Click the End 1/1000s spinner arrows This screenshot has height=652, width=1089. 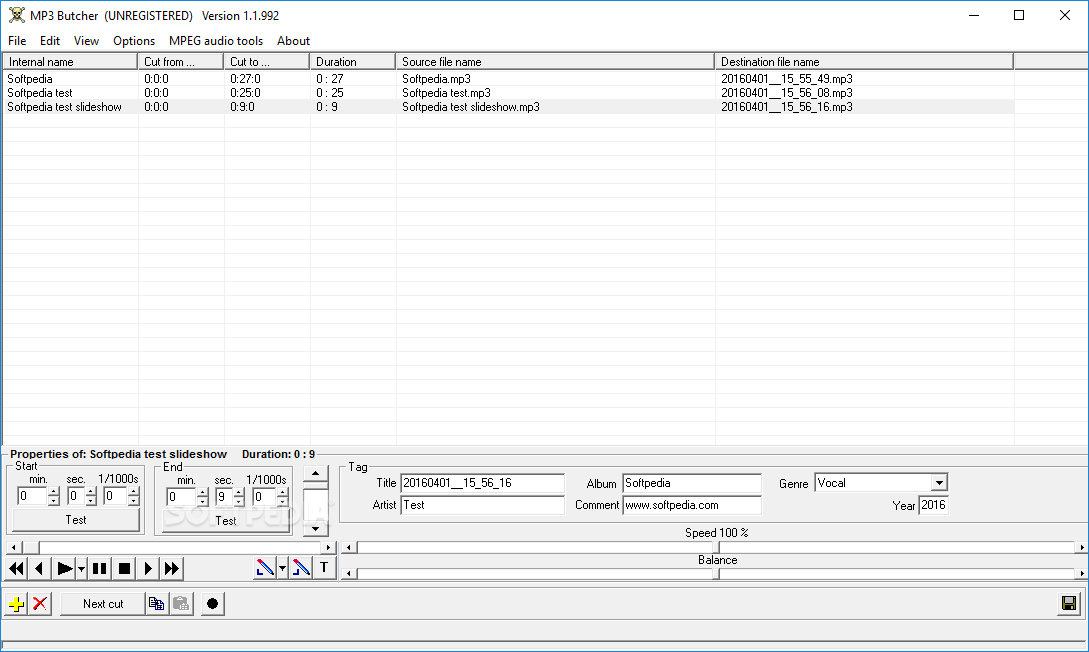pyautogui.click(x=282, y=496)
